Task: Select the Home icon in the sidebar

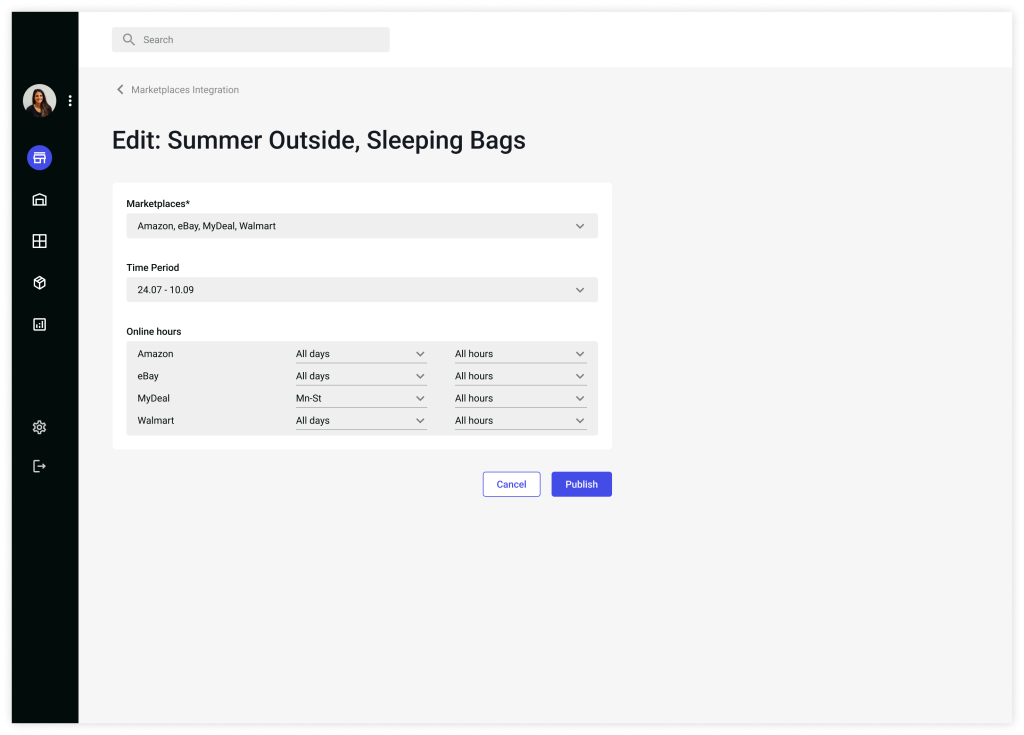Action: click(x=38, y=199)
